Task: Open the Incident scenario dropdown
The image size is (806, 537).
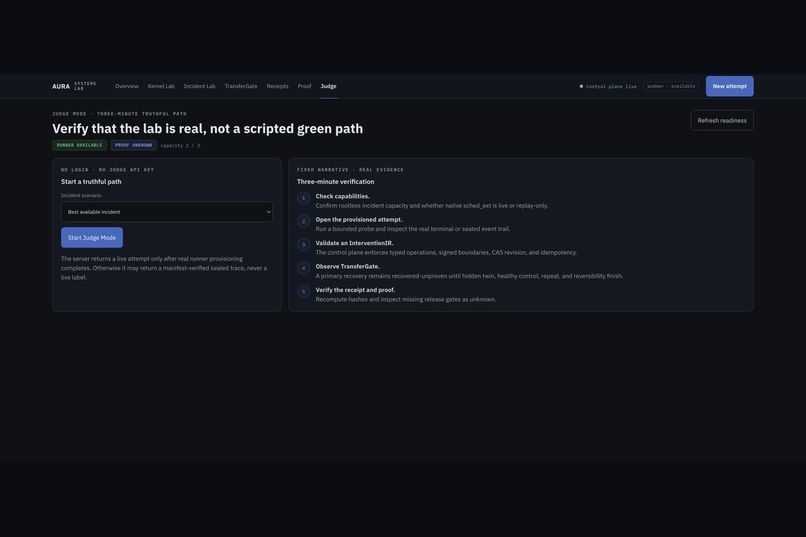Action: pos(167,212)
